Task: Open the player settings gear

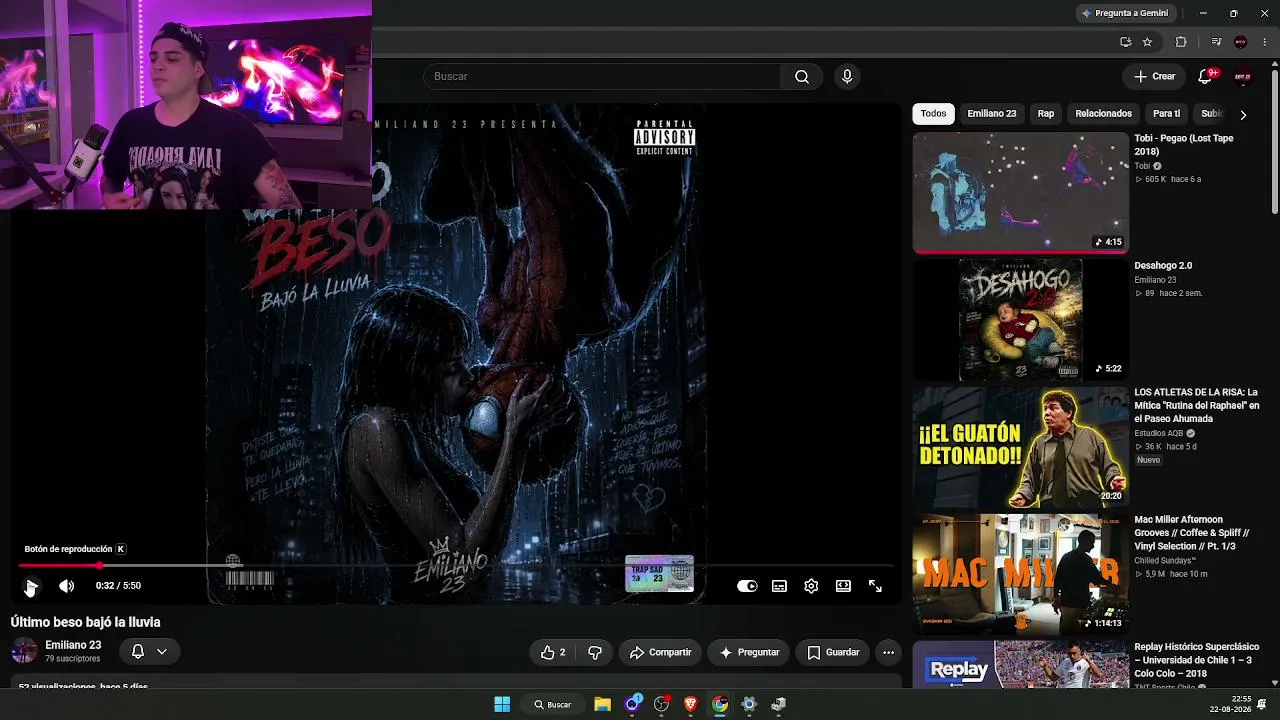Action: coord(811,586)
